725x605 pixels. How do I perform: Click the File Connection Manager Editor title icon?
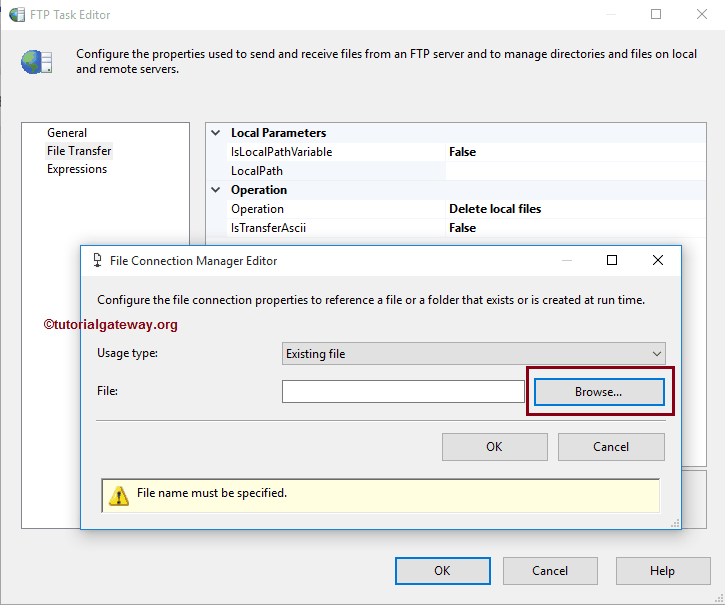tap(97, 260)
